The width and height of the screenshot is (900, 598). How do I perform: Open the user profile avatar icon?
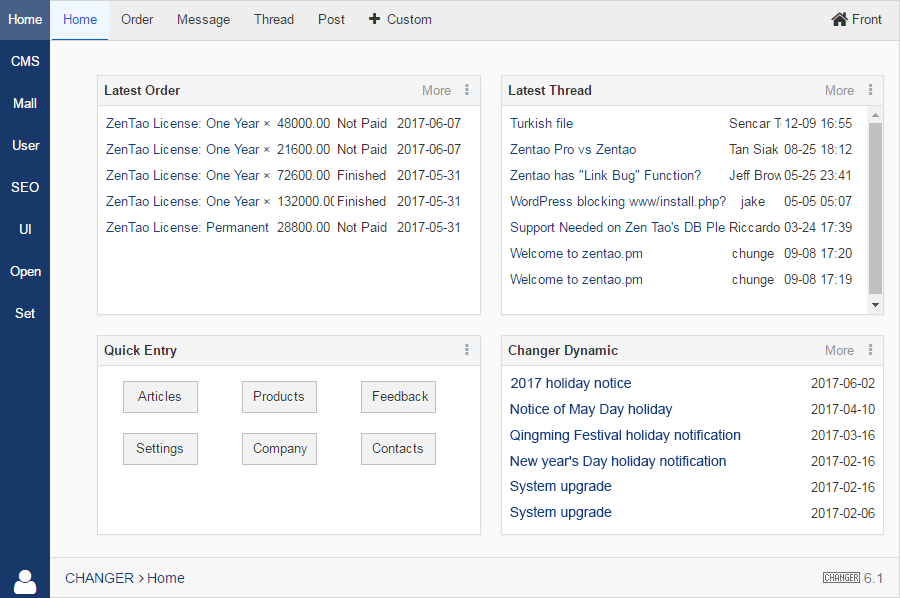tap(25, 581)
